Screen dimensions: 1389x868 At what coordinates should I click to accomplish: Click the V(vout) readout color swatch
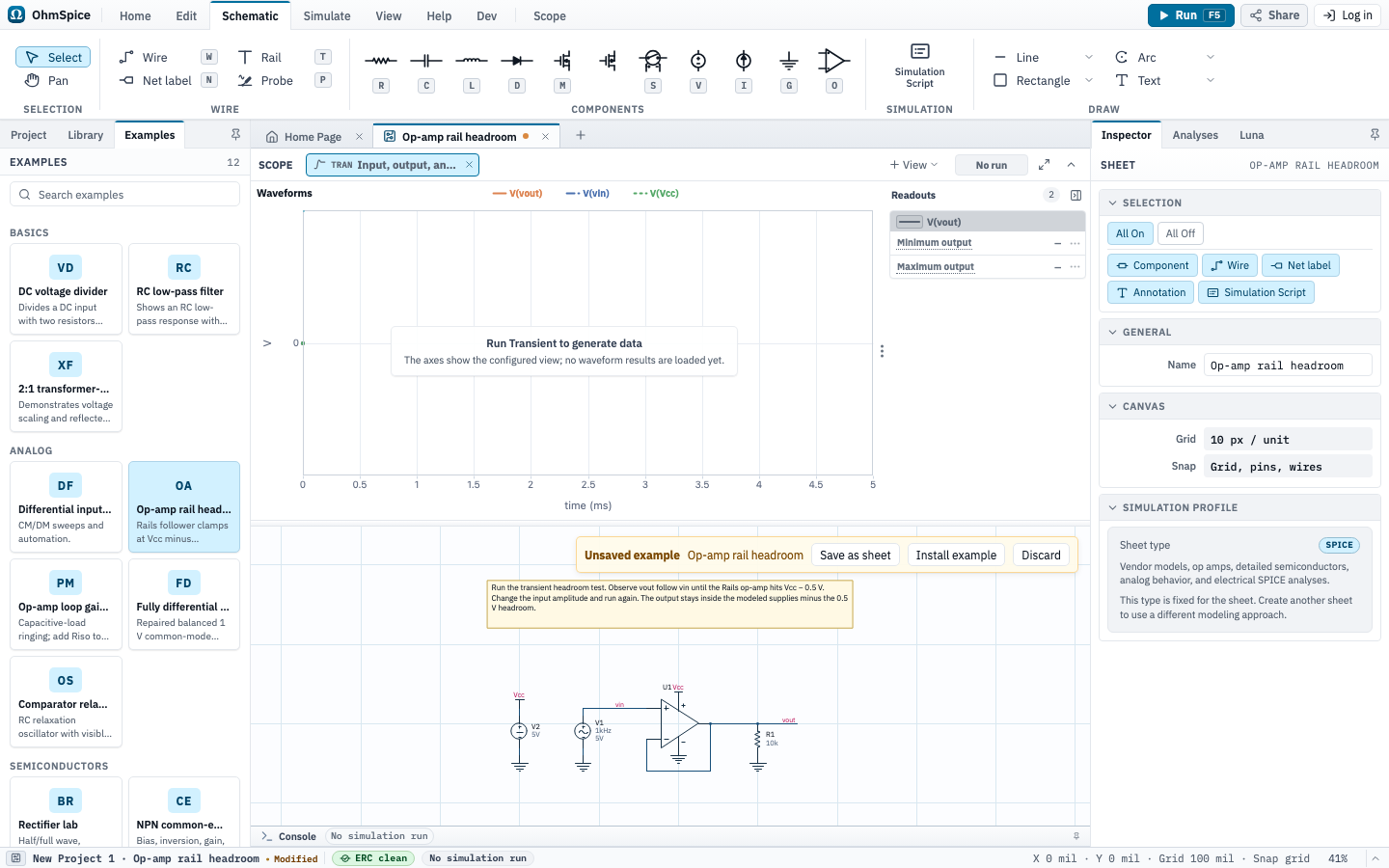coord(909,222)
